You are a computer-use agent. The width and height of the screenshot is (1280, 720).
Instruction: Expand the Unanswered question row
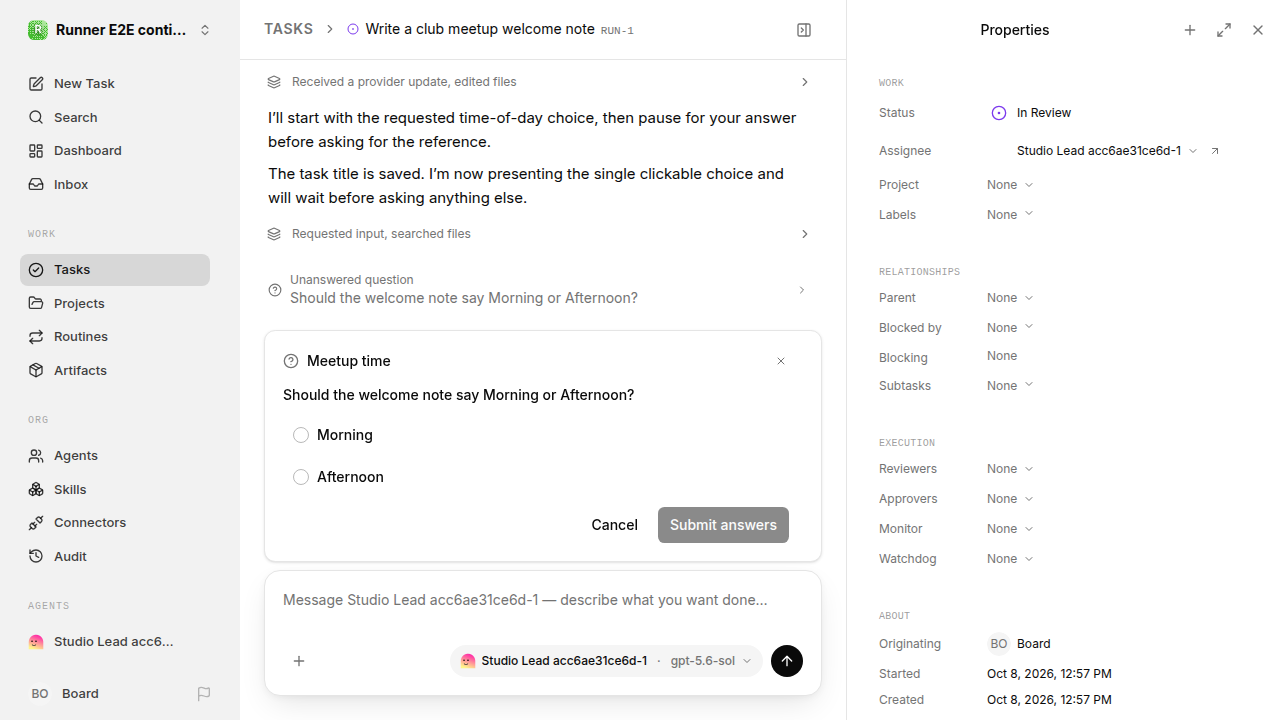coord(543,290)
